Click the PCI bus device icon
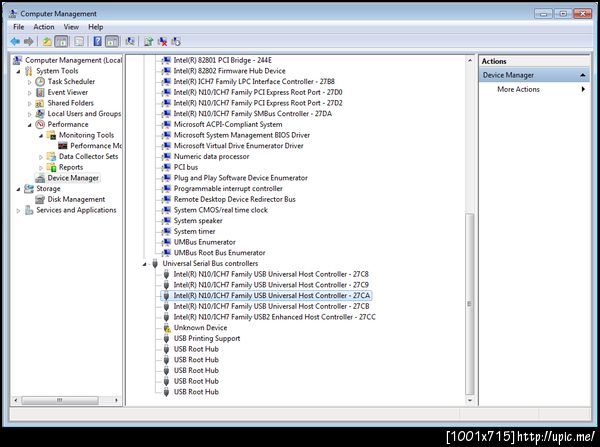The width and height of the screenshot is (600, 447). pyautogui.click(x=166, y=167)
